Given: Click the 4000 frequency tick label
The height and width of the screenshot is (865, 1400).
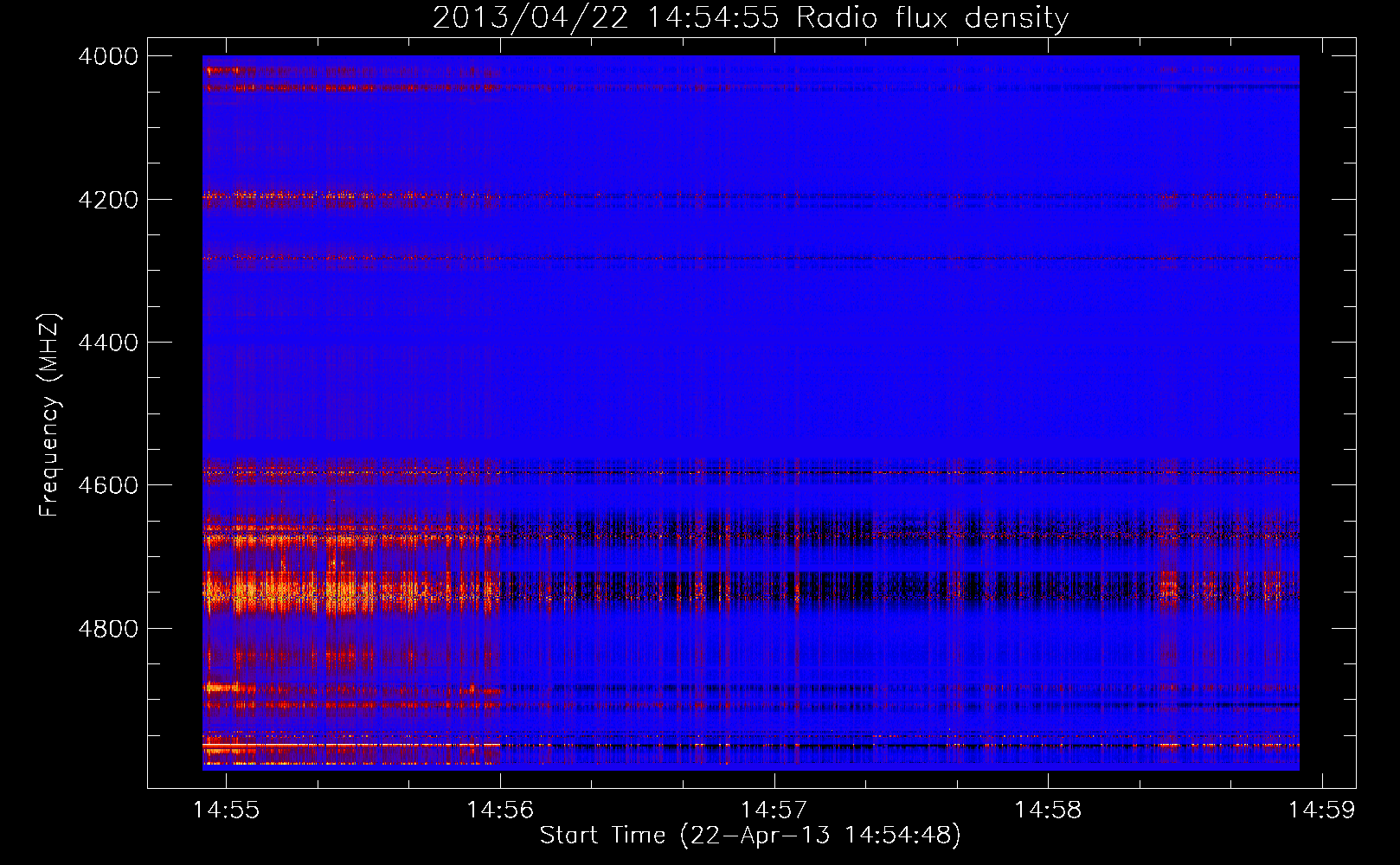Looking at the screenshot, I should tap(108, 56).
